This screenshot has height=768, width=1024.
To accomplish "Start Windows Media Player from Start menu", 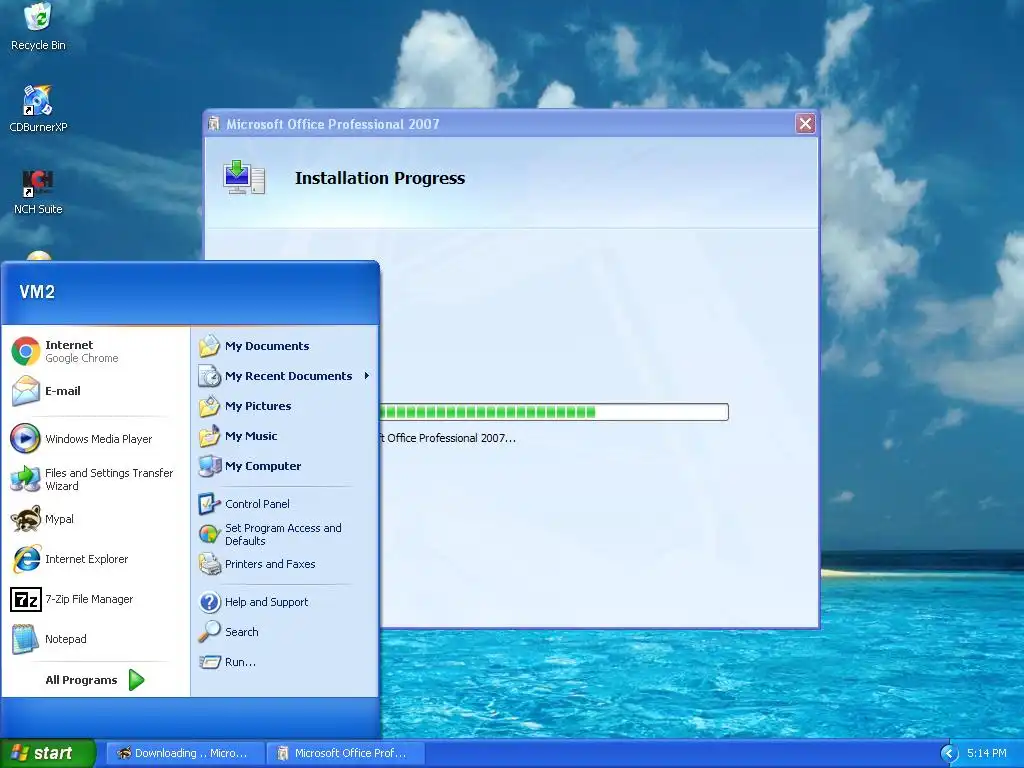I will point(82,439).
